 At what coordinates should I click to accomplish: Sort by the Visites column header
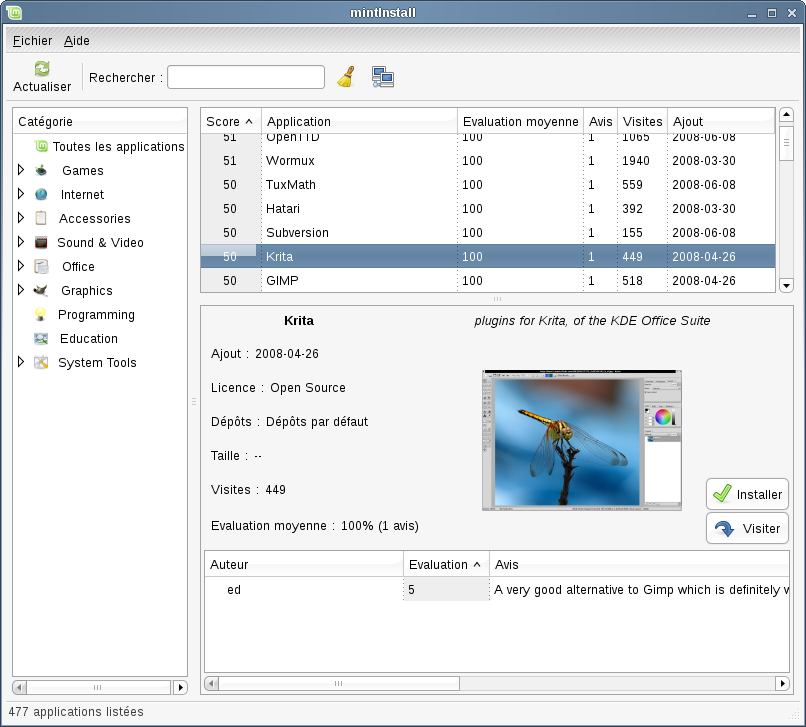pyautogui.click(x=642, y=121)
